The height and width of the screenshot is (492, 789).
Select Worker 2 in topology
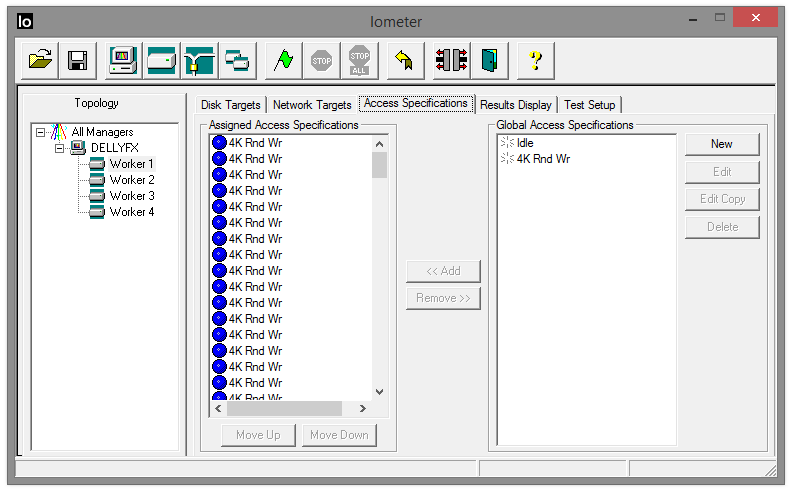click(x=132, y=180)
